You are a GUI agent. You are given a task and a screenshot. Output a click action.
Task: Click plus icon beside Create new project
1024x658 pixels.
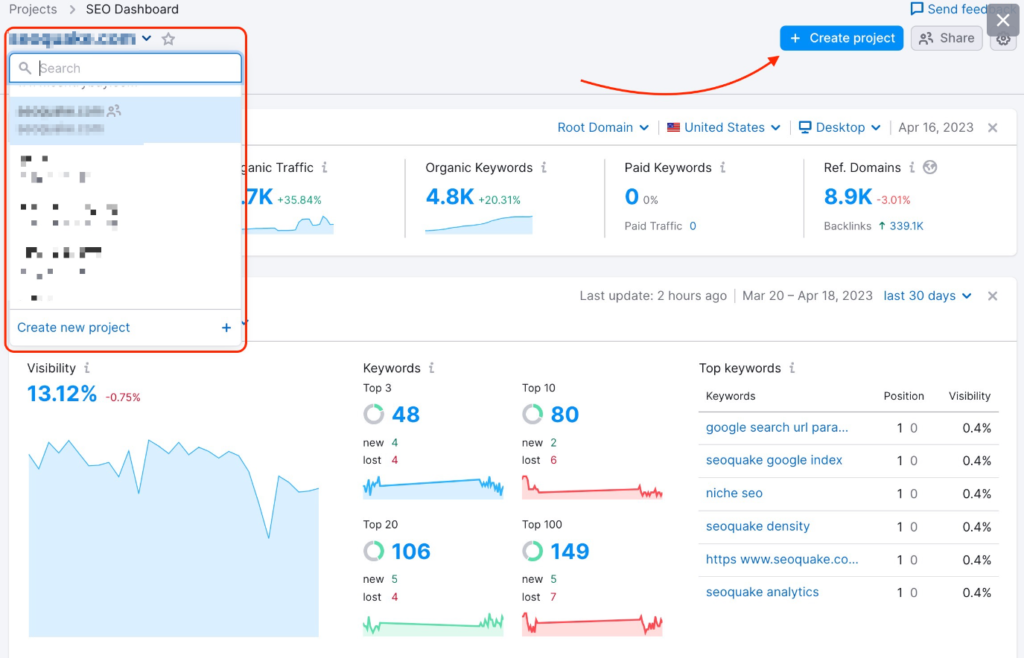pyautogui.click(x=226, y=328)
